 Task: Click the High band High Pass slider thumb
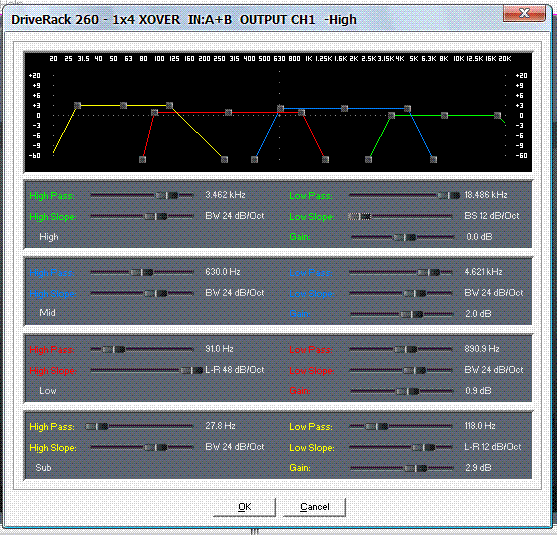pos(167,195)
